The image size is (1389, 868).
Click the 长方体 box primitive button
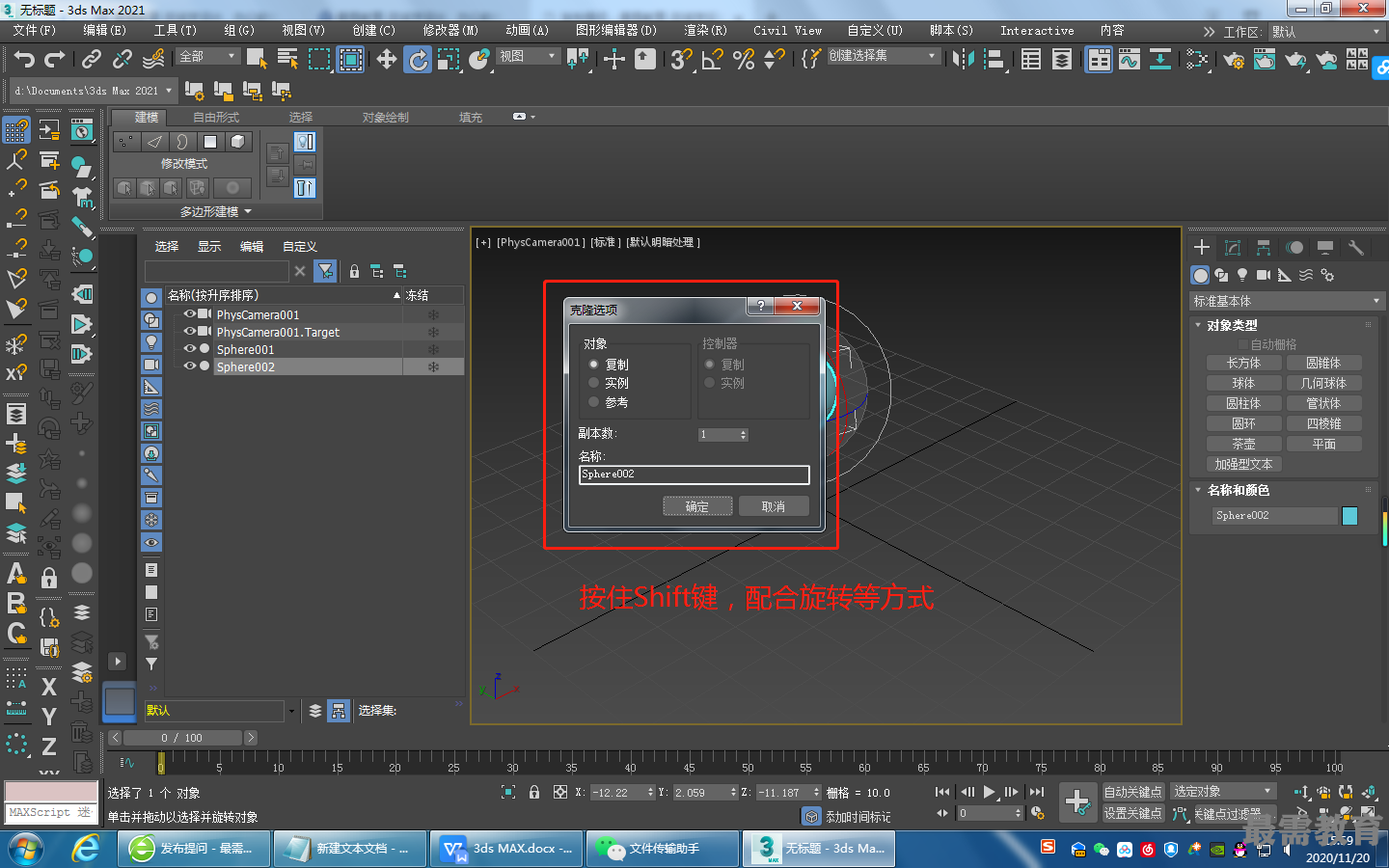coord(1244,363)
